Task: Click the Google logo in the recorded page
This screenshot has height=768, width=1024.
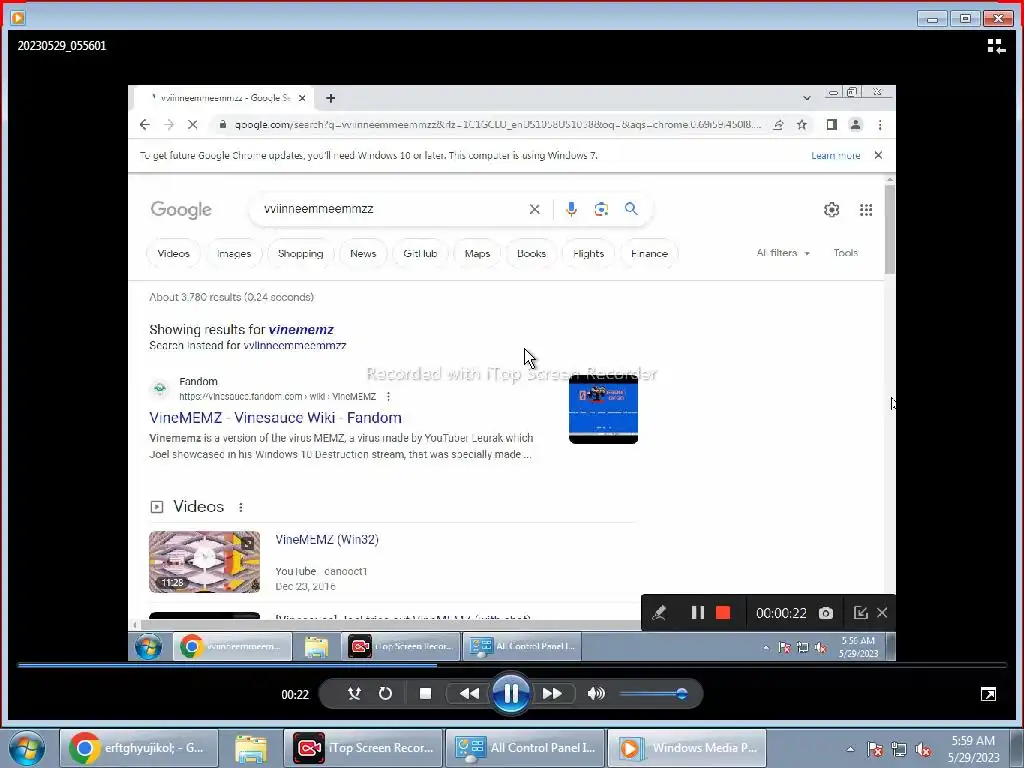Action: pyautogui.click(x=181, y=210)
